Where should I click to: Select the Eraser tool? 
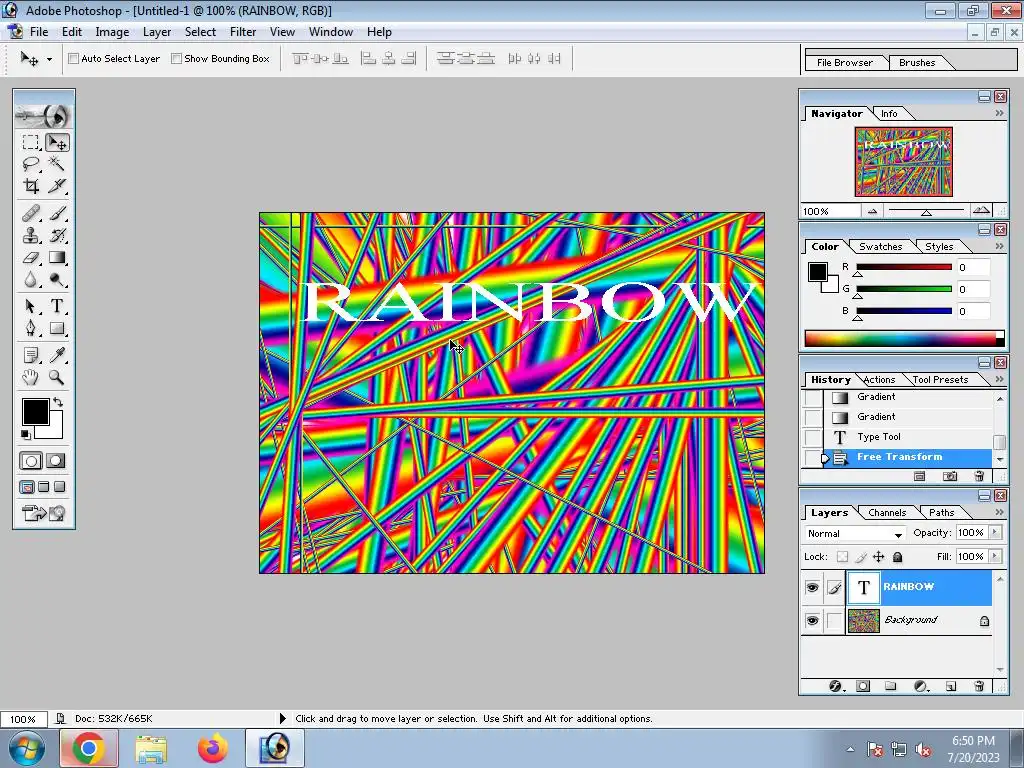[31, 258]
